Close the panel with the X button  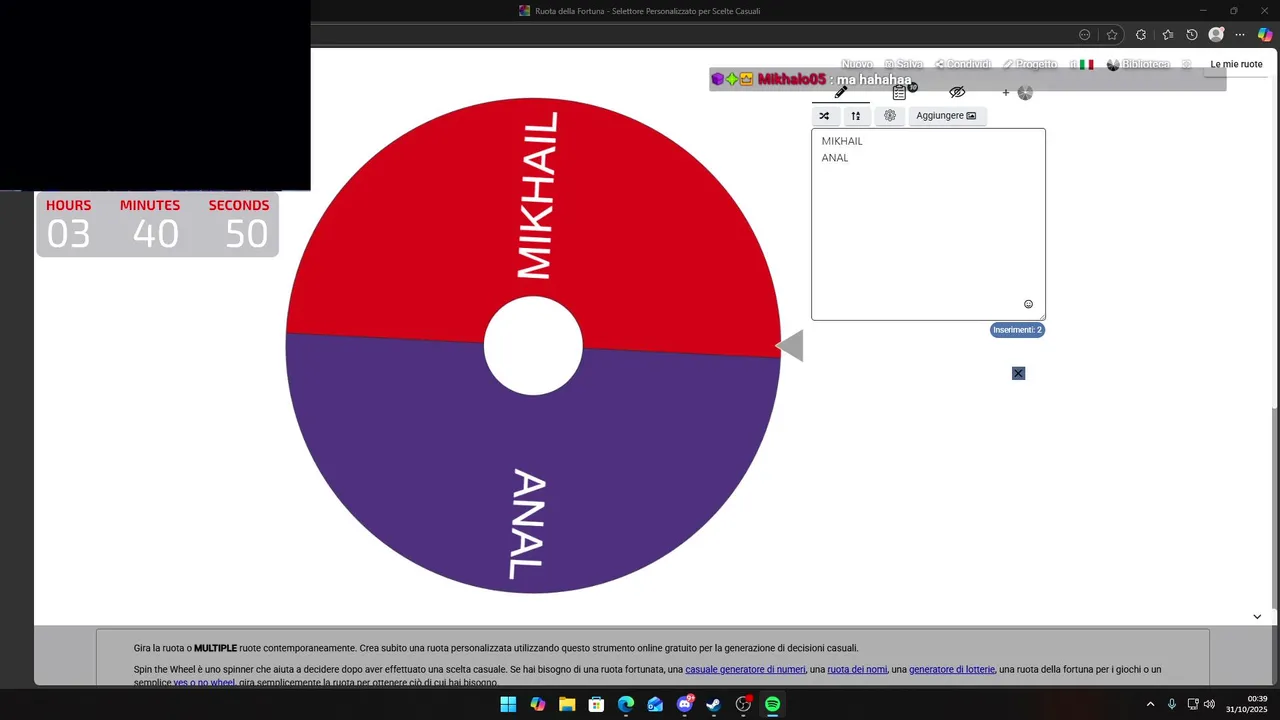[x=1018, y=373]
